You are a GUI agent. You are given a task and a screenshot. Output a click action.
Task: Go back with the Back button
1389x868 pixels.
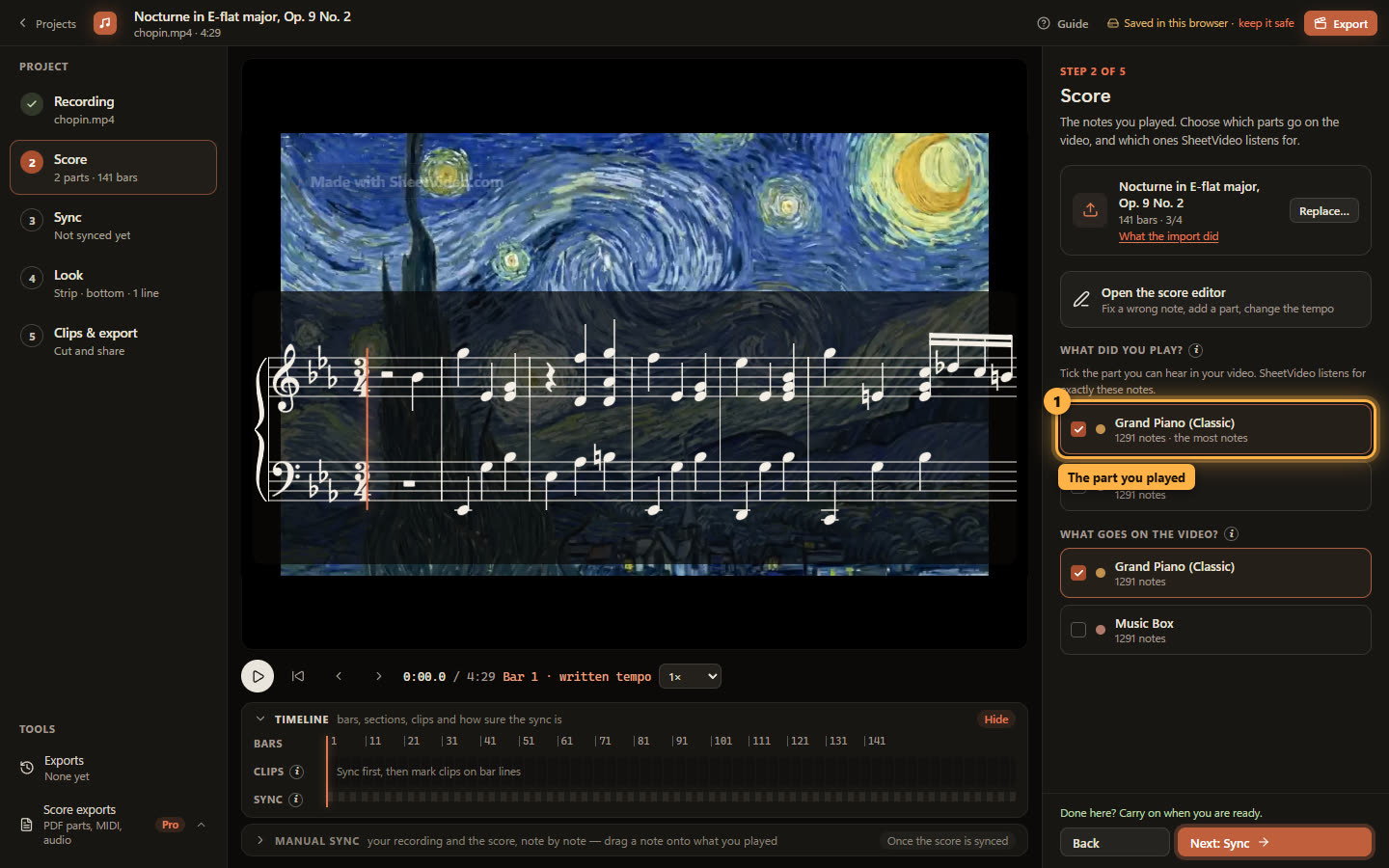click(1114, 842)
